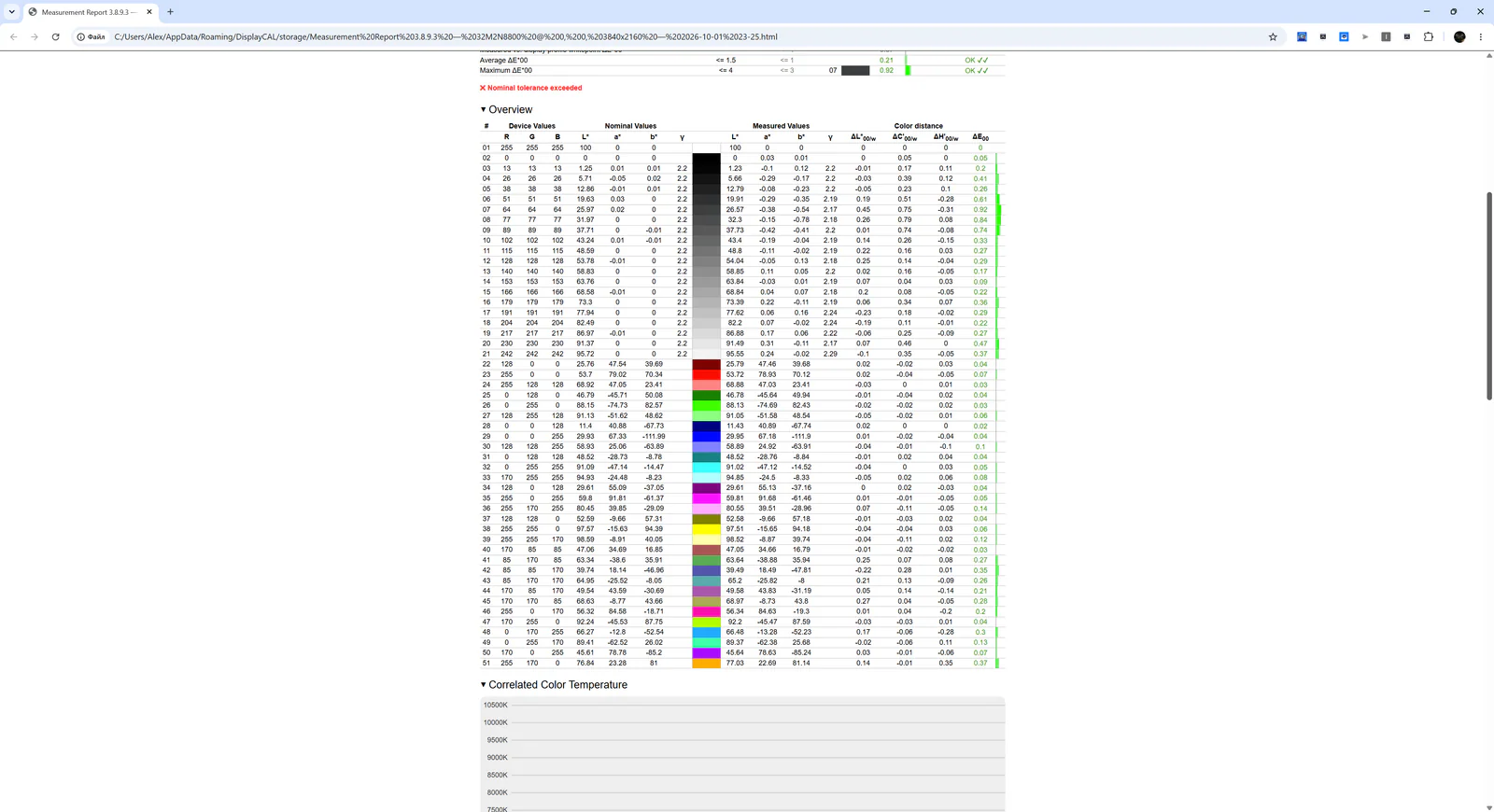Close the Measurement Report tab

pos(149,12)
